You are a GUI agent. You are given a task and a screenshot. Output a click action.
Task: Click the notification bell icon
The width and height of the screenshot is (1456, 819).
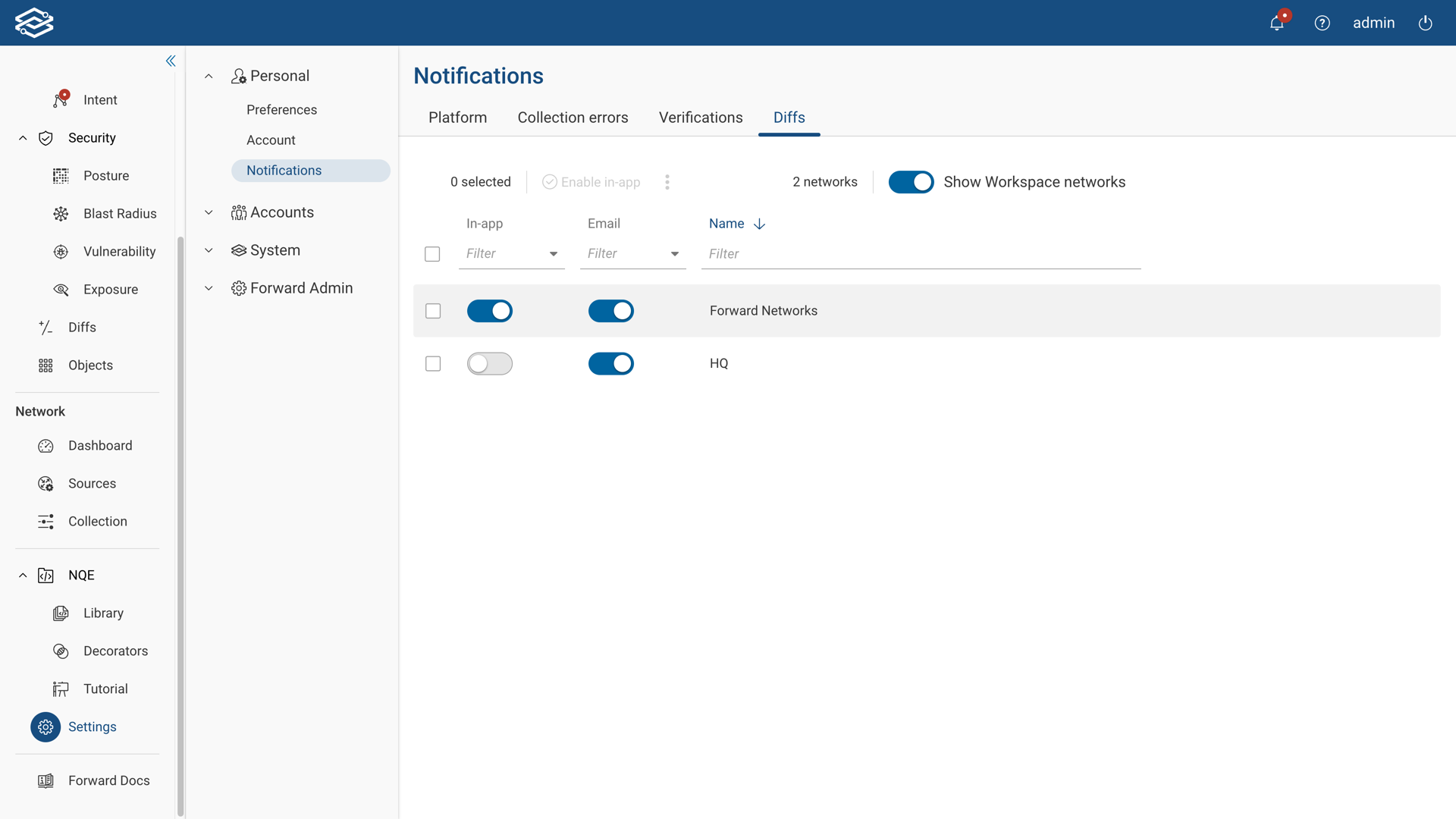[x=1277, y=23]
